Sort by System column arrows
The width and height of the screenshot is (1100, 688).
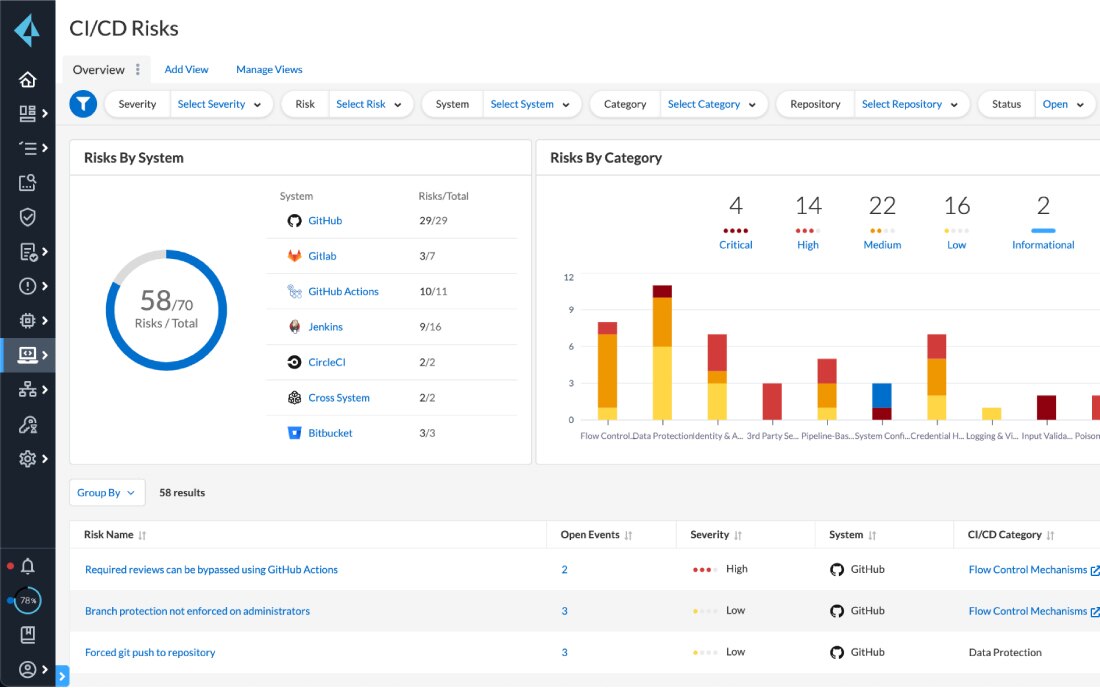coord(872,535)
